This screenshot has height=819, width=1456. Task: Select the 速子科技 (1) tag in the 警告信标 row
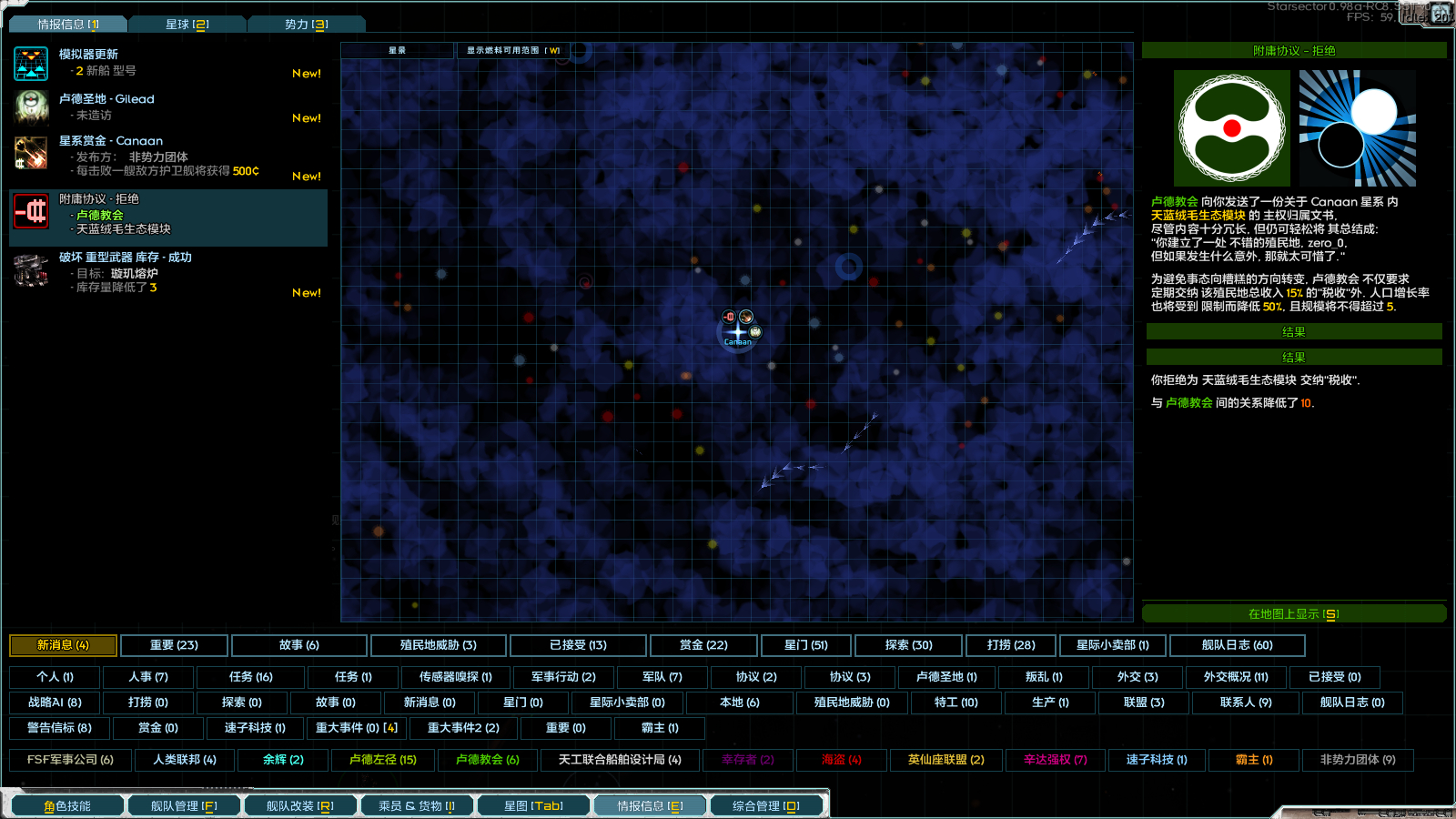click(255, 728)
